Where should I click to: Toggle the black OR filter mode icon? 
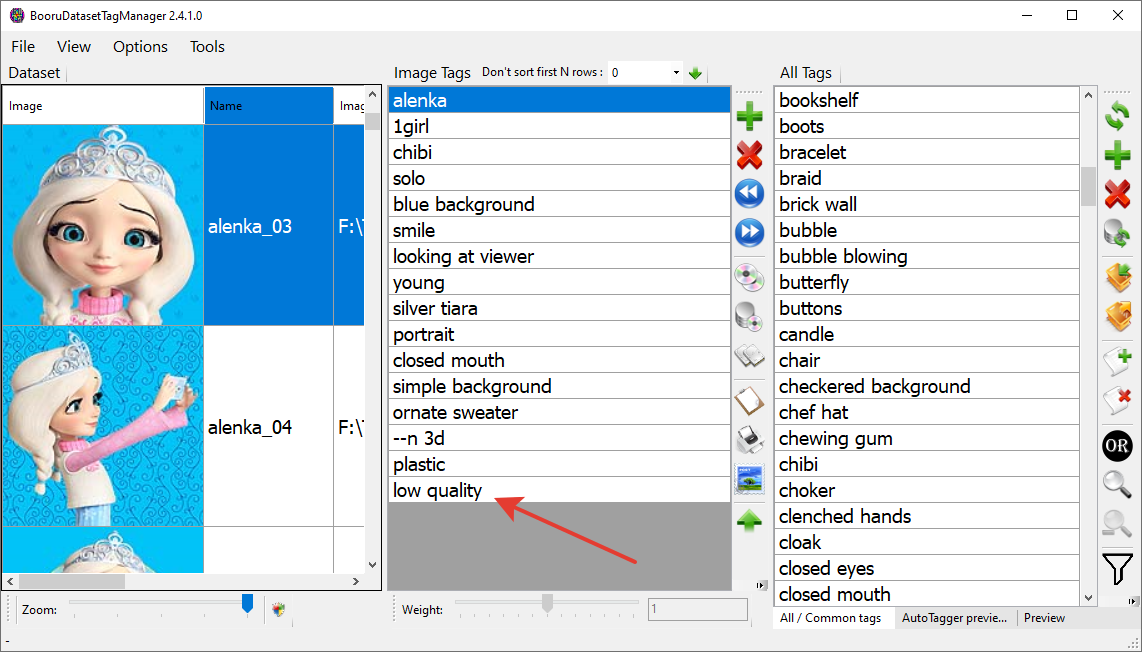(x=1117, y=445)
